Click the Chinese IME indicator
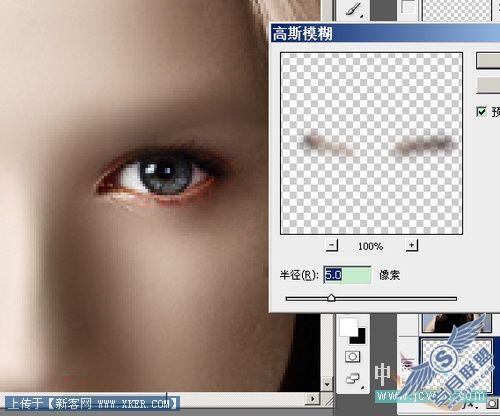 tap(382, 375)
